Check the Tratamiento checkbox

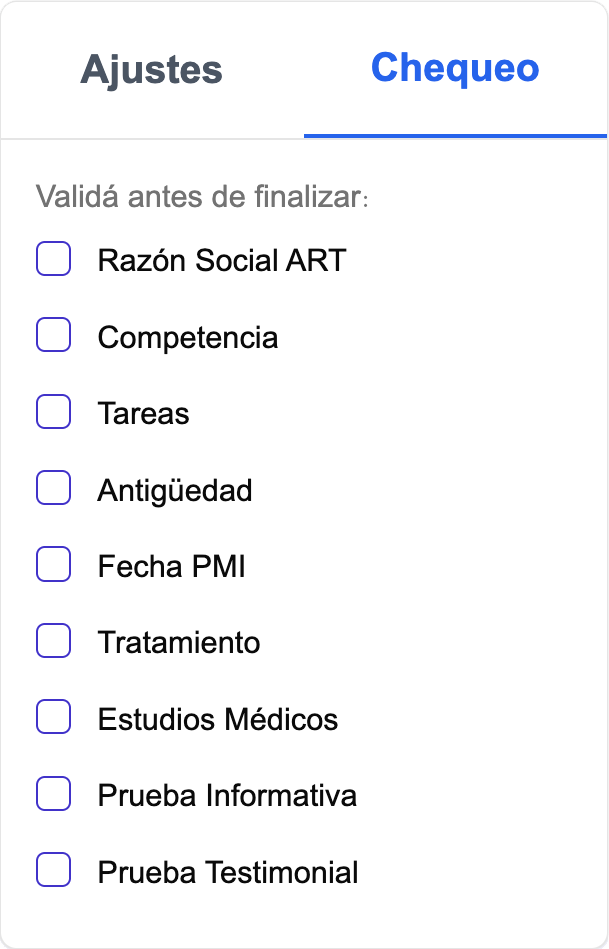[x=53, y=641]
